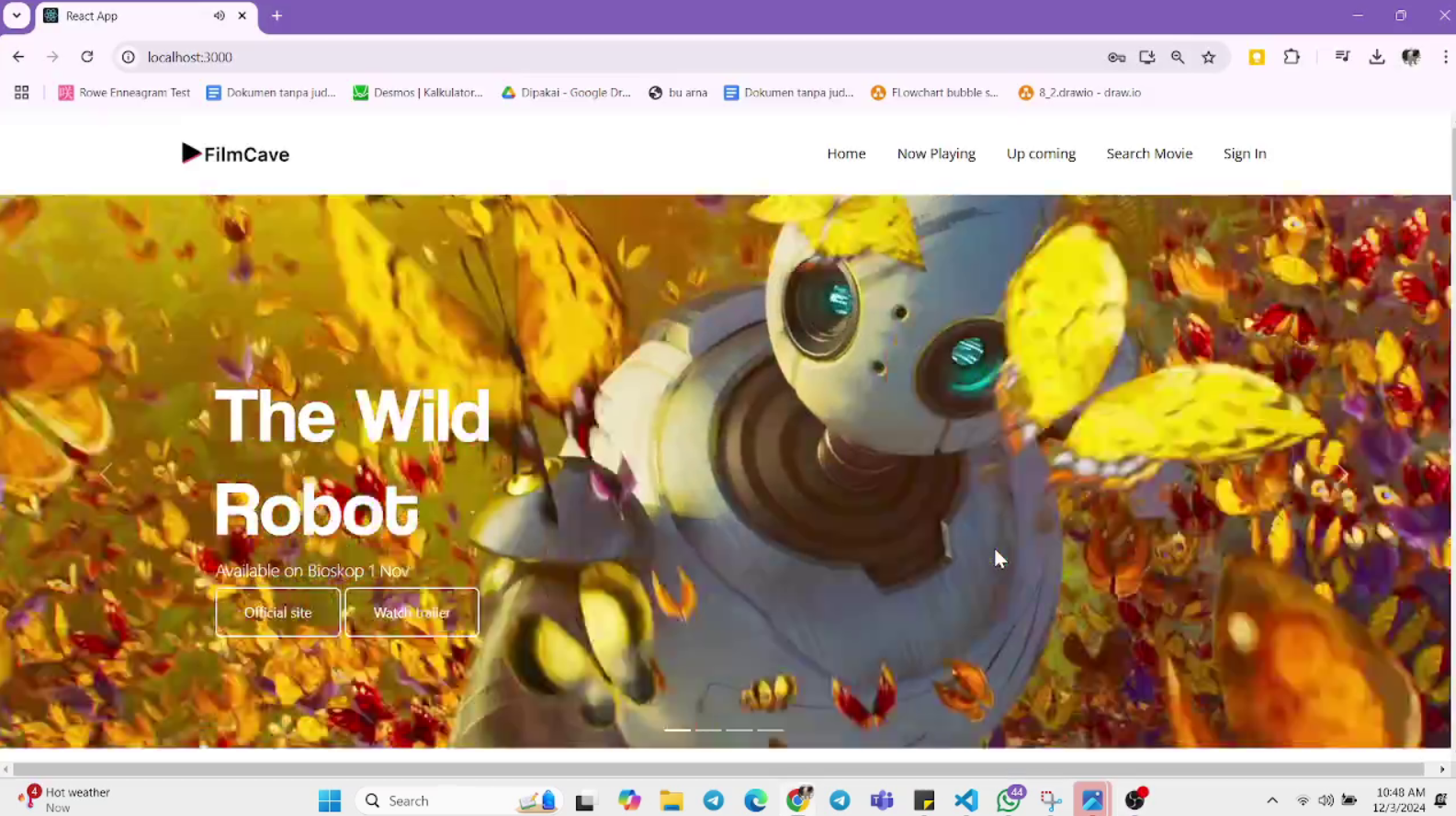Viewport: 1456px width, 816px height.
Task: Open the password manager key icon
Action: (x=1116, y=57)
